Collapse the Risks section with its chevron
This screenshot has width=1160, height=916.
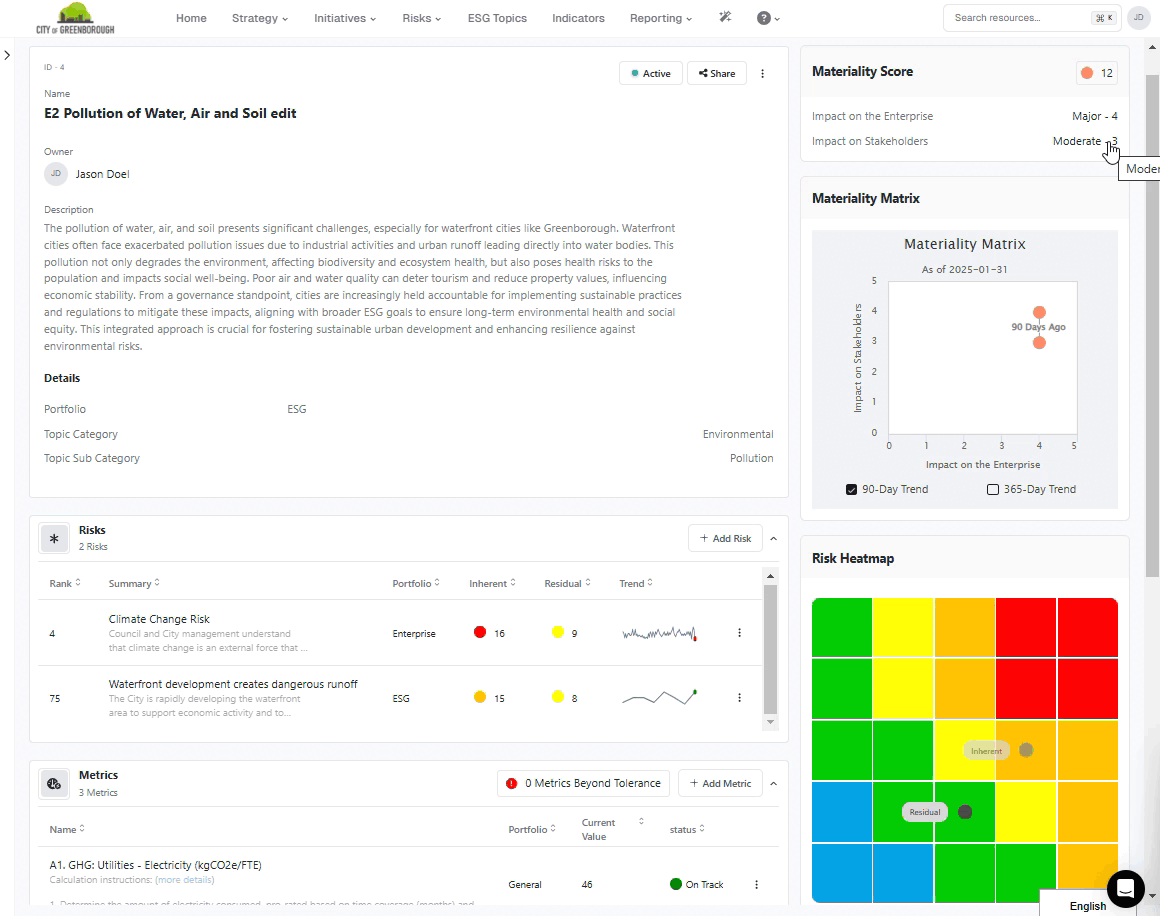773,538
